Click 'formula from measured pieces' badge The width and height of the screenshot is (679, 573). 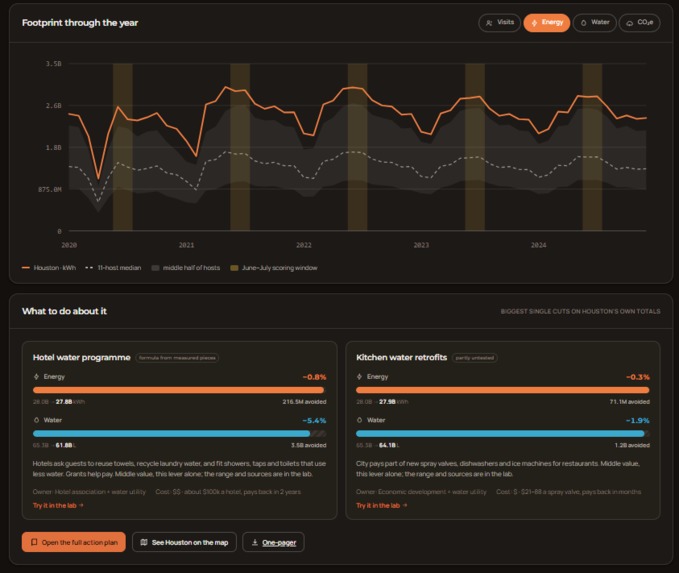tap(177, 358)
